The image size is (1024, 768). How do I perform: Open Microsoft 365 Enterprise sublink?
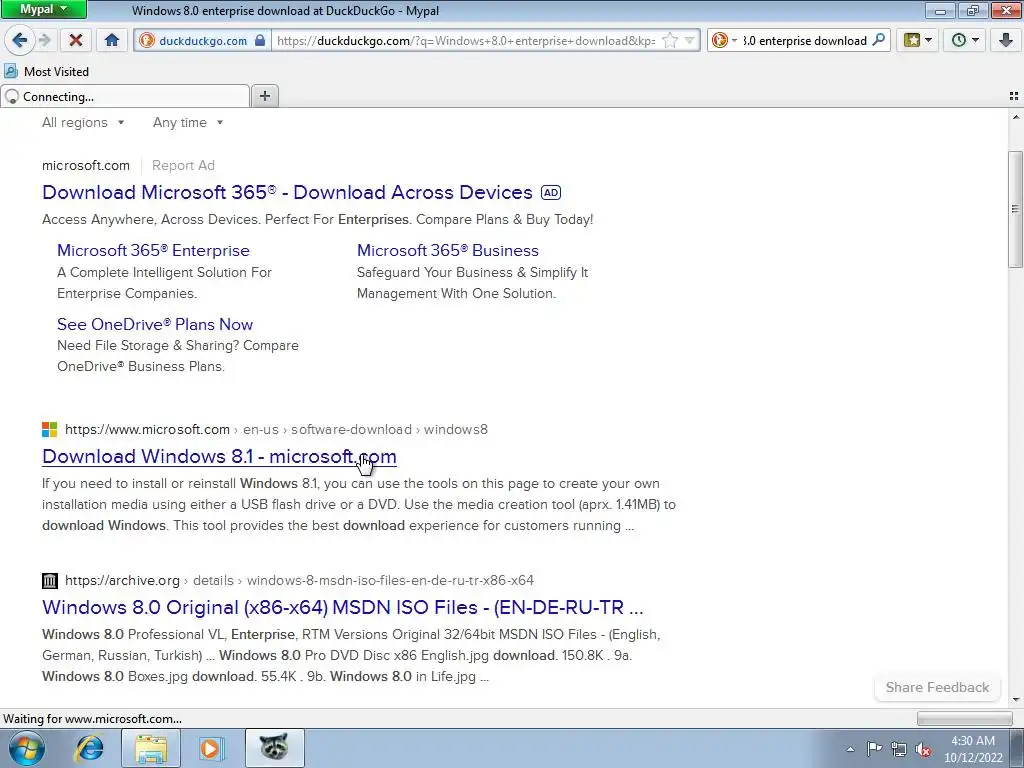[153, 251]
